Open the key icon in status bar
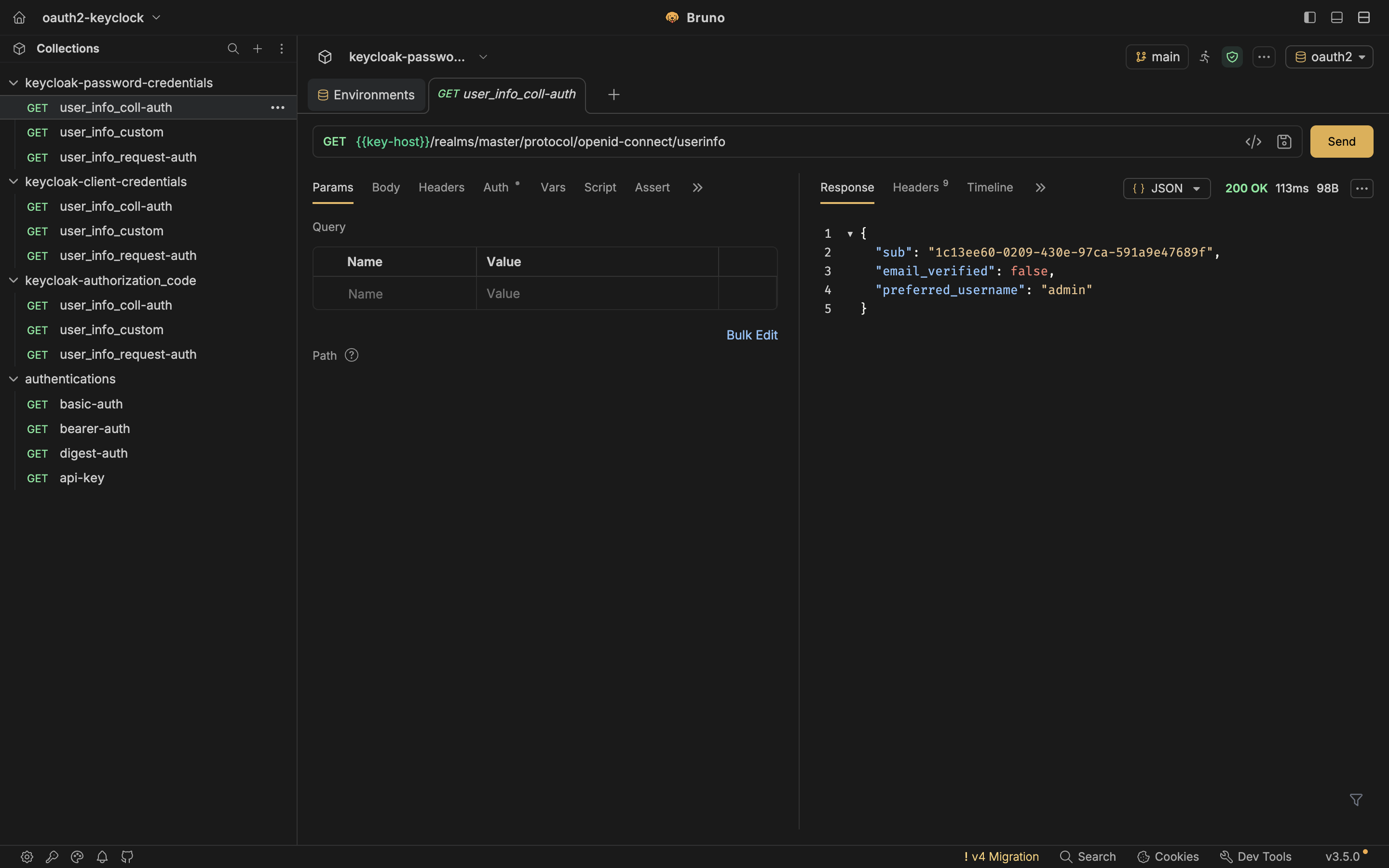The image size is (1389, 868). point(52,856)
